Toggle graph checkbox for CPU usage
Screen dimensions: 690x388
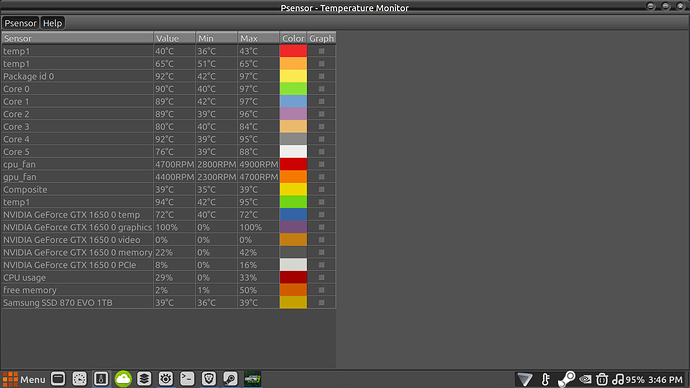322,278
